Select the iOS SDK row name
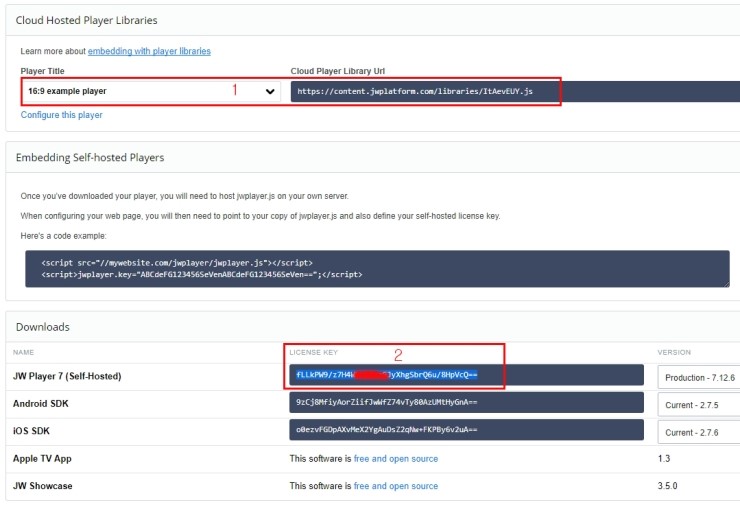 coord(31,431)
